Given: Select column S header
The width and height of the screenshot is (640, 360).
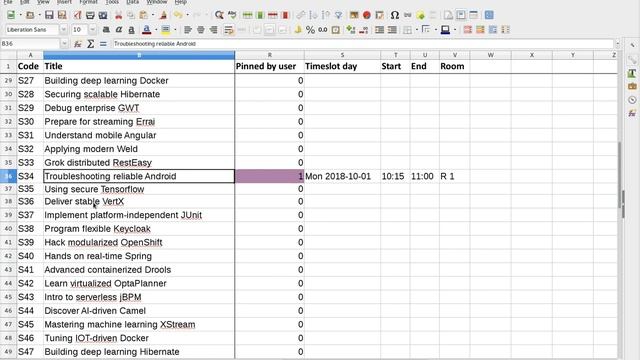Looking at the screenshot, I should point(342,55).
